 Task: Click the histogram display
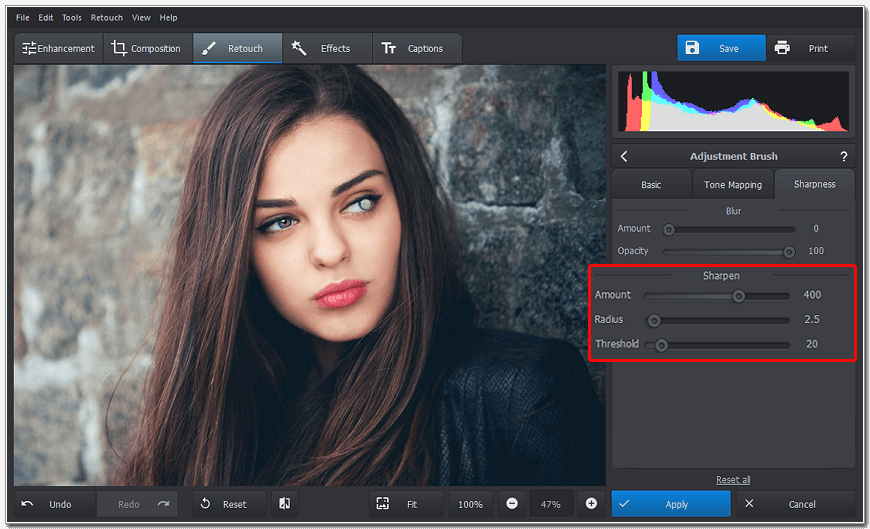(x=733, y=101)
